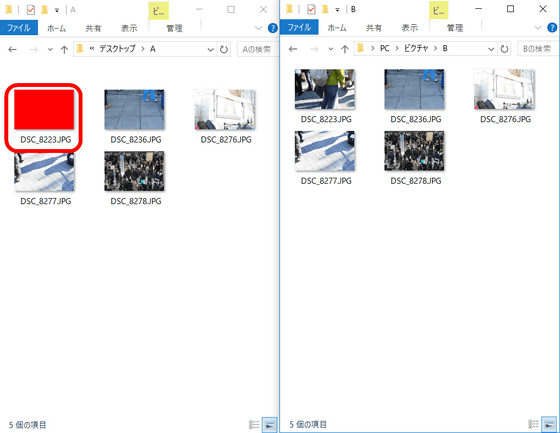Open recent locations dropdown in window B
Screen dimensions: 560x433
[x=331, y=49]
